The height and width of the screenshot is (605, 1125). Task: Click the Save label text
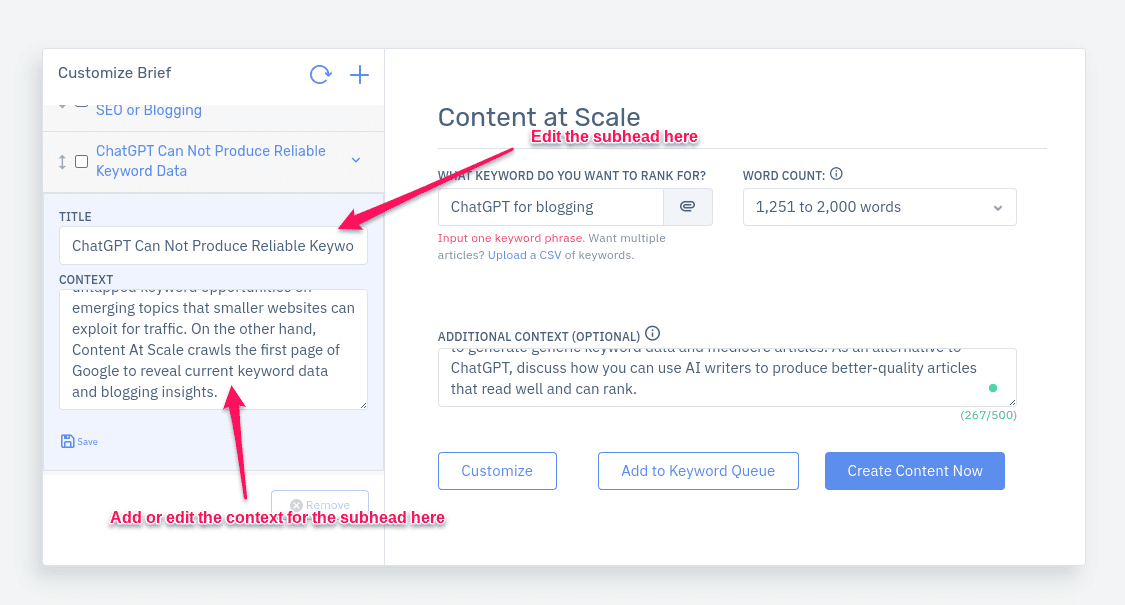pos(88,442)
